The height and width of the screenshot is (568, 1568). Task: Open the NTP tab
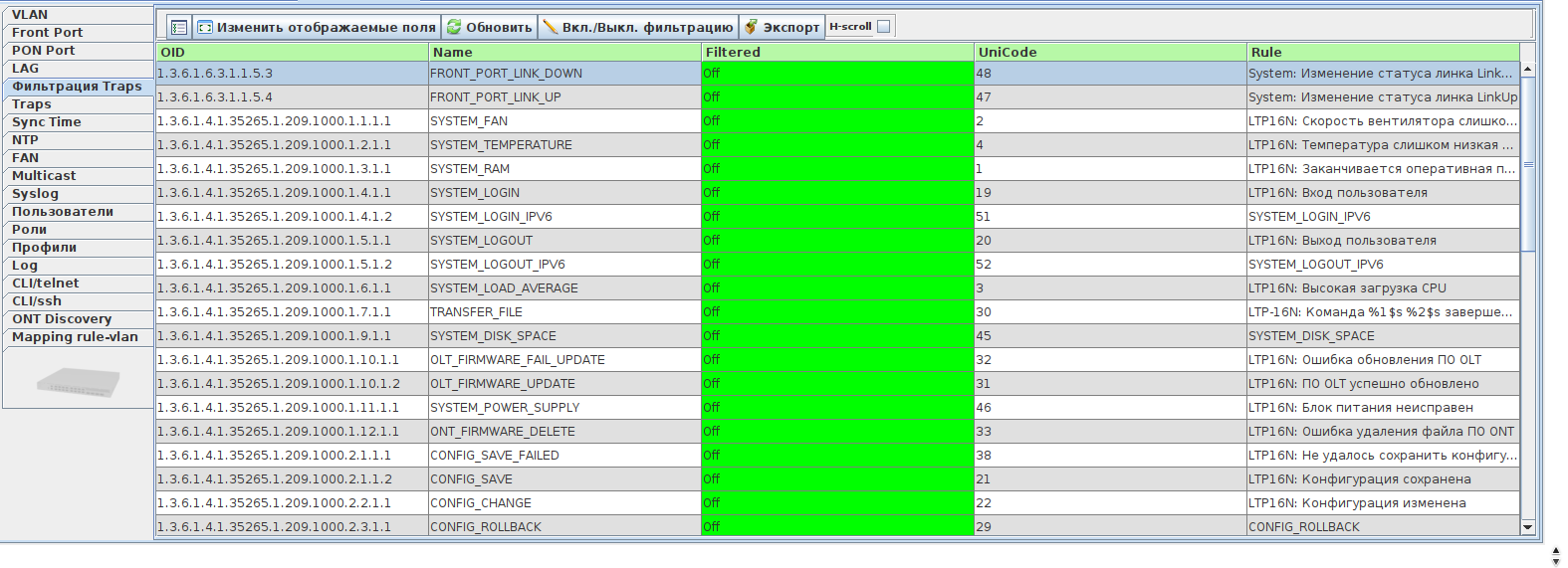click(x=79, y=140)
